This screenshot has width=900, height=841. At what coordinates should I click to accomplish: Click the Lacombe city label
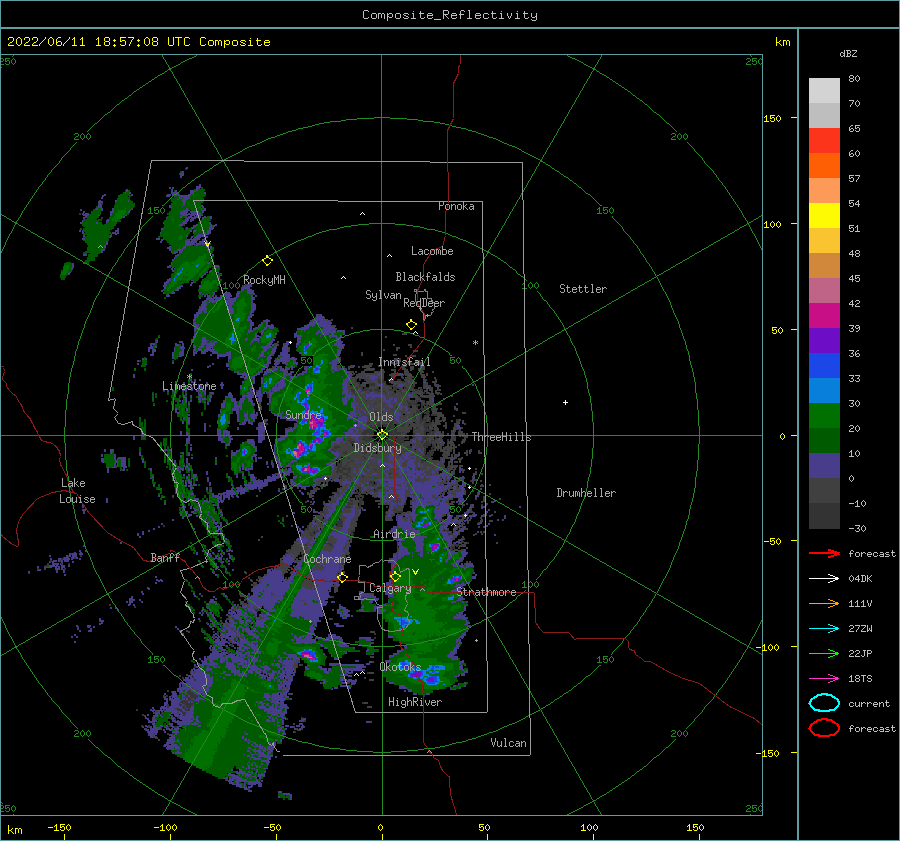[432, 251]
